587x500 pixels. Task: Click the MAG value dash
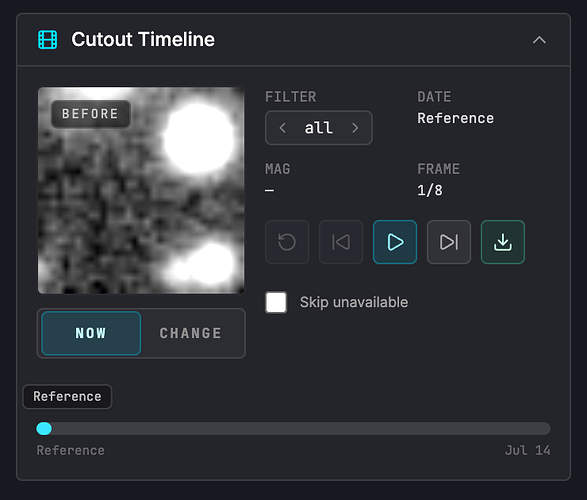coord(270,190)
